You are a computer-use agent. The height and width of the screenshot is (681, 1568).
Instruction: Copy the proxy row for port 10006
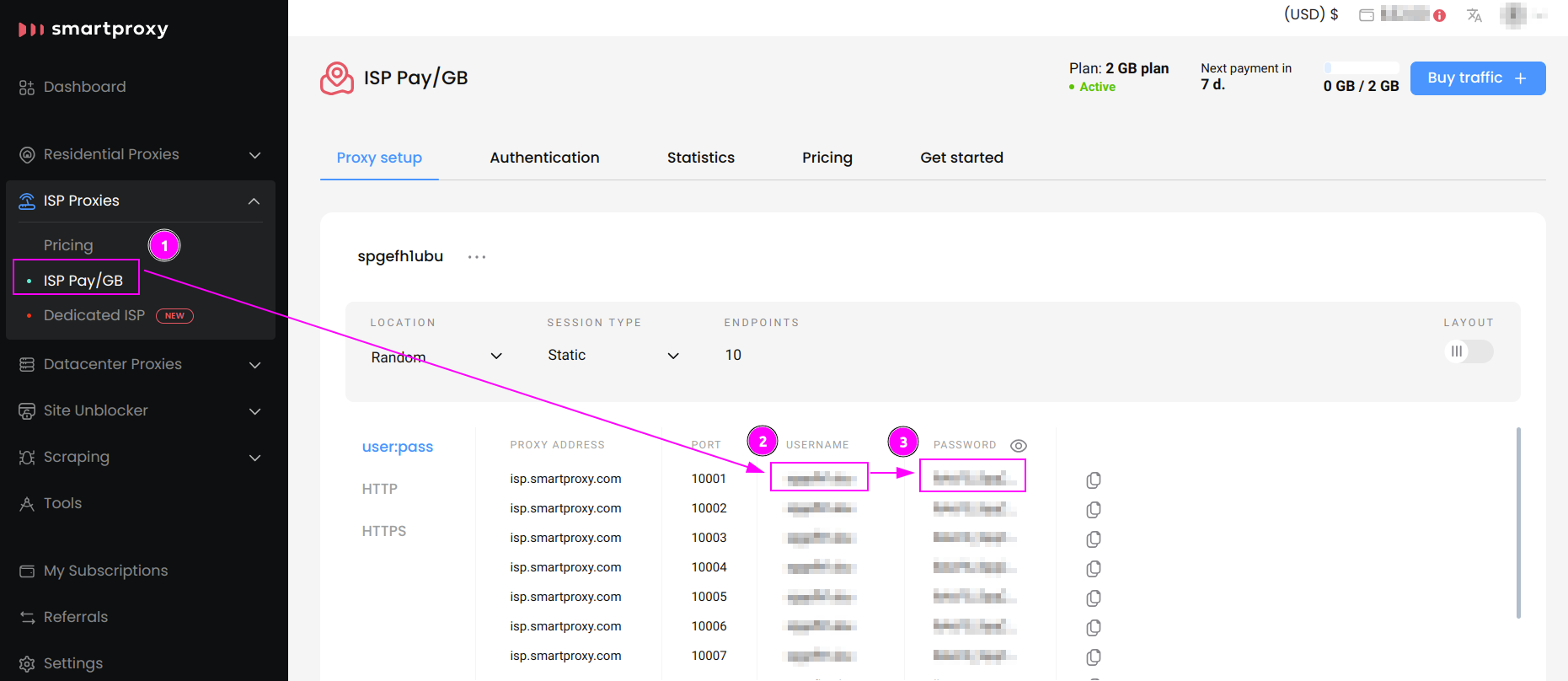(1094, 628)
